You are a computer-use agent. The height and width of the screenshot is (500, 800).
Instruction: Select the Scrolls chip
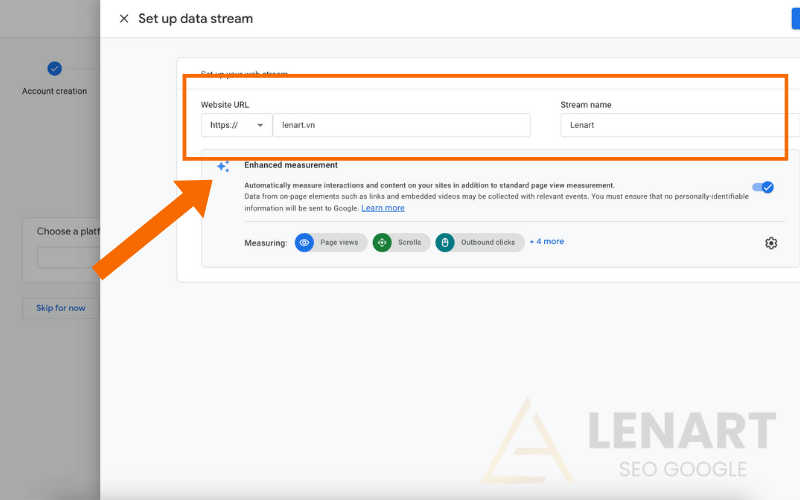[x=402, y=242]
